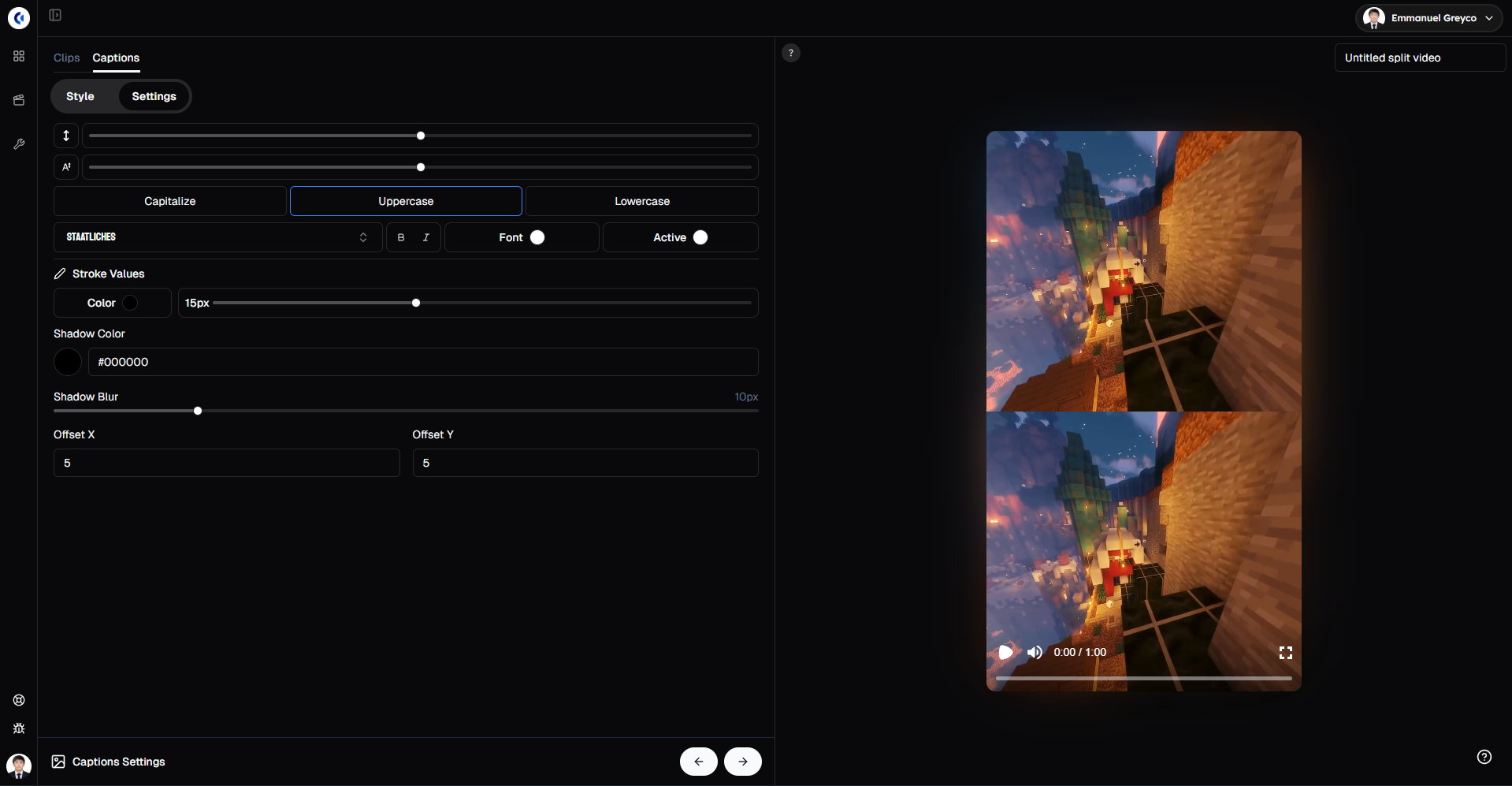Open the support lifebuoy icon
Image resolution: width=1512 pixels, height=786 pixels.
(x=19, y=700)
